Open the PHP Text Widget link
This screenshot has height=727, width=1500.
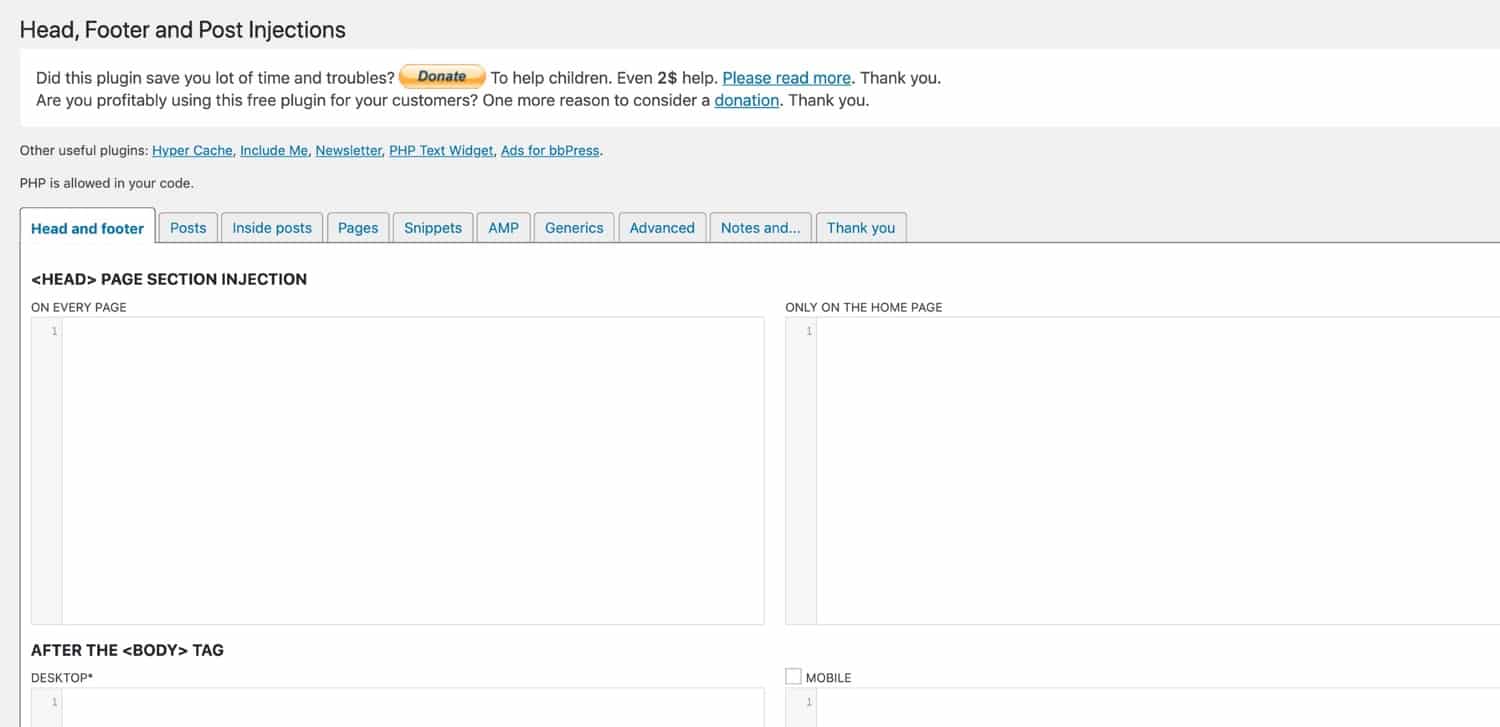[x=441, y=150]
